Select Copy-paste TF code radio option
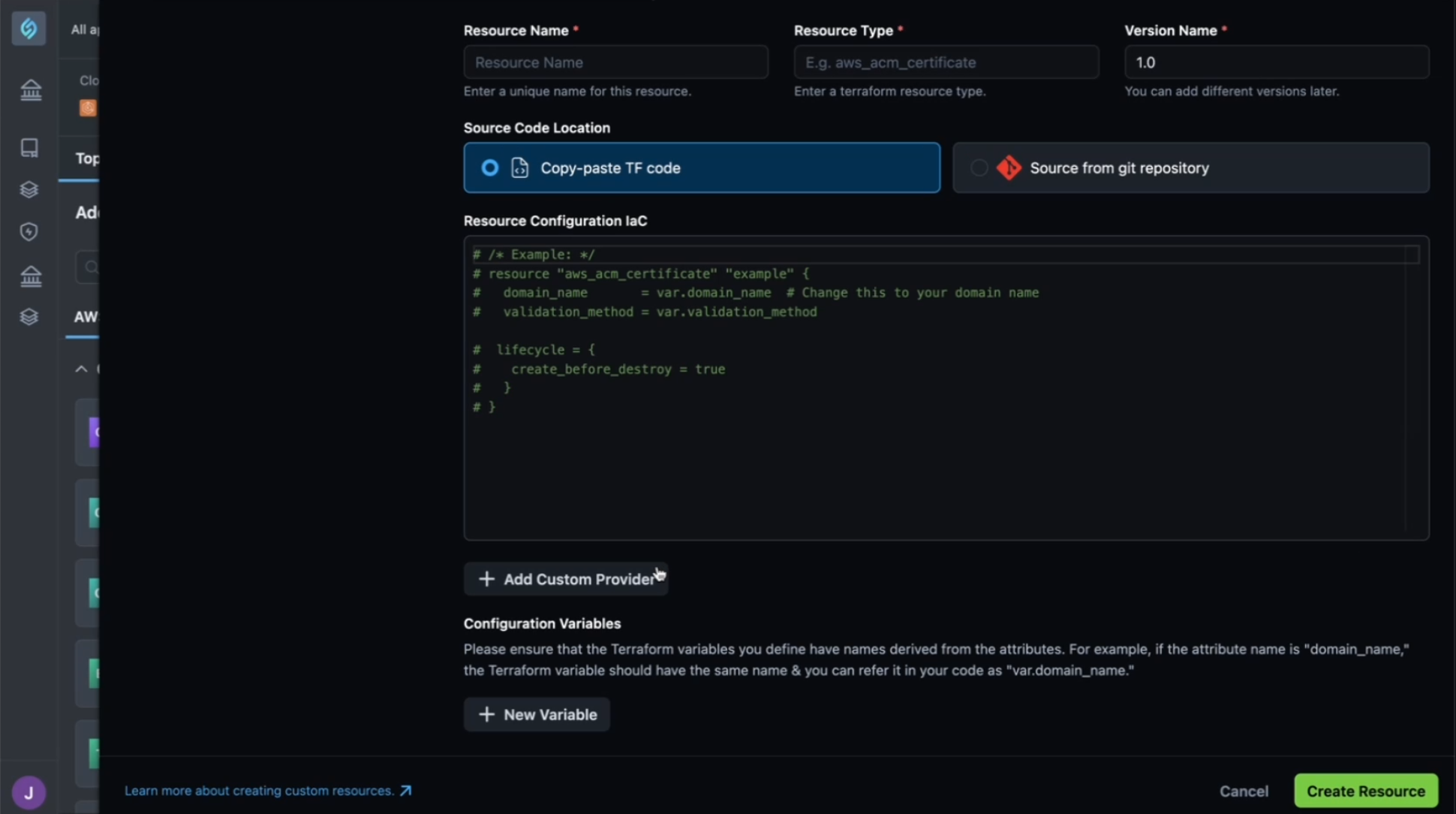The image size is (1456, 814). (x=702, y=167)
